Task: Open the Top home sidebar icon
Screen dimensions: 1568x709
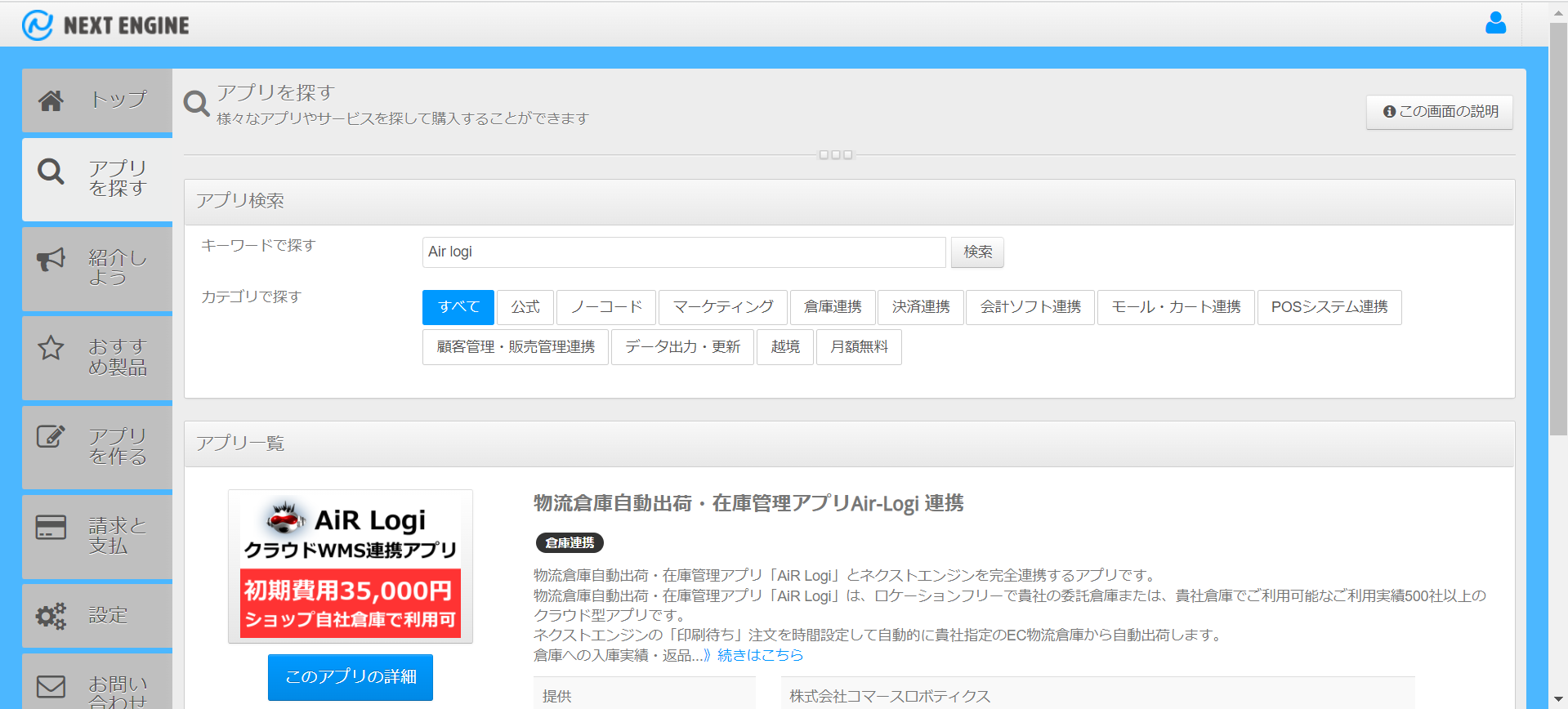Action: pos(51,100)
